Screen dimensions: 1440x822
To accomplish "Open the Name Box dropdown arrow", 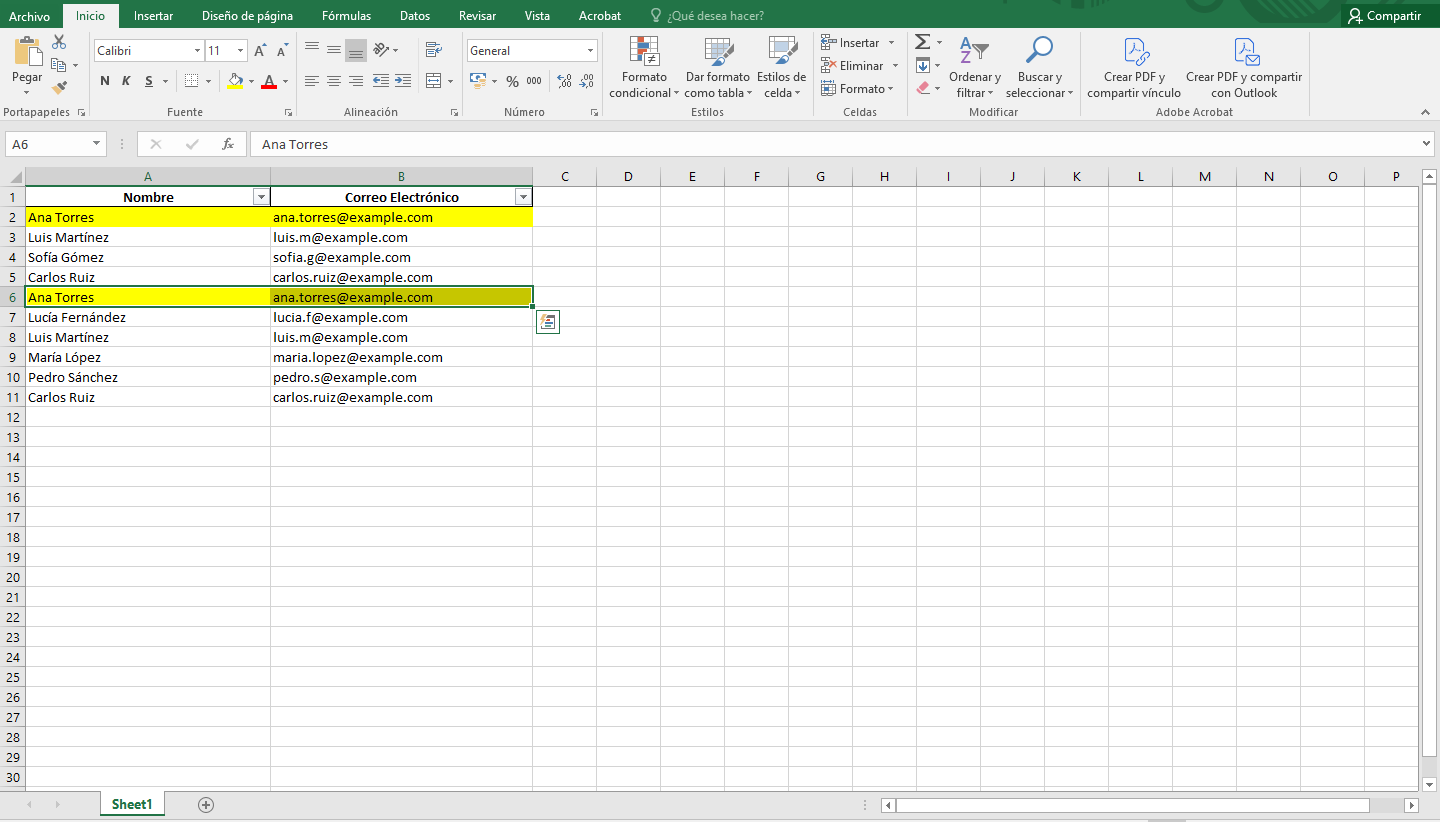I will pos(97,144).
